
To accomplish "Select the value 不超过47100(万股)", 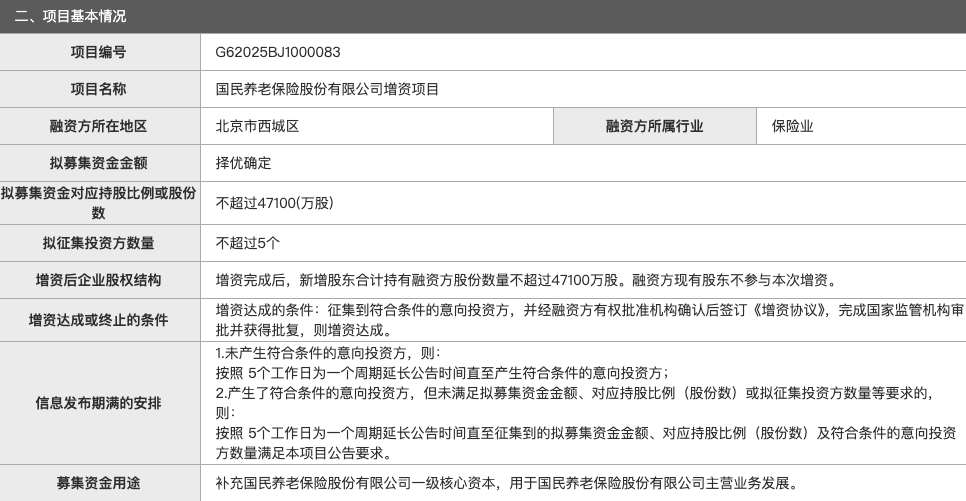I will (275, 203).
